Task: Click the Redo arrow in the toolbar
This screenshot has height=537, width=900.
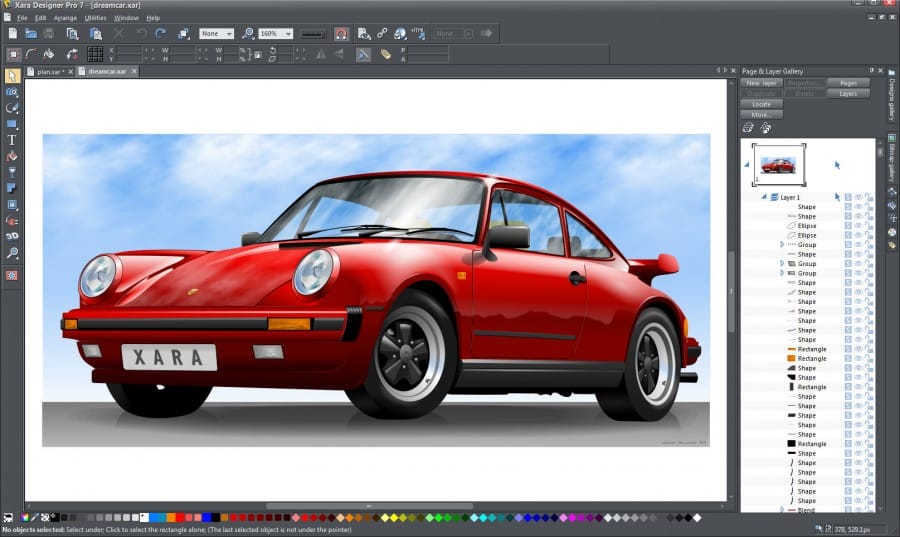Action: tap(160, 33)
